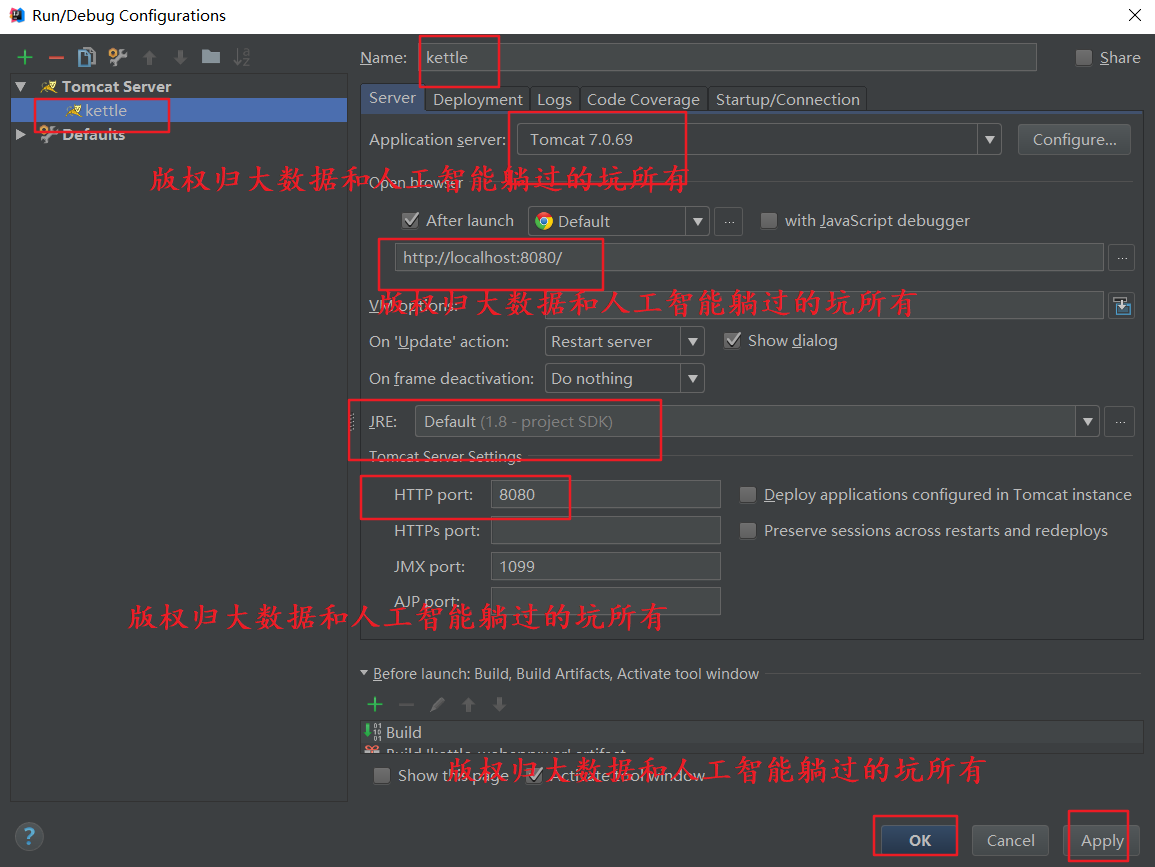The width and height of the screenshot is (1155, 867).
Task: Click the Configure... button
Action: 1074,139
